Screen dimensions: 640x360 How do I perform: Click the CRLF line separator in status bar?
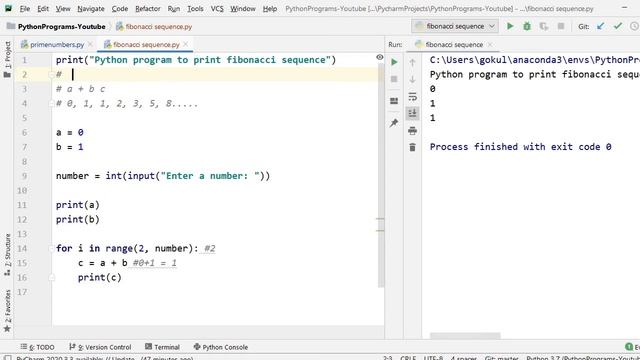[x=408, y=358]
